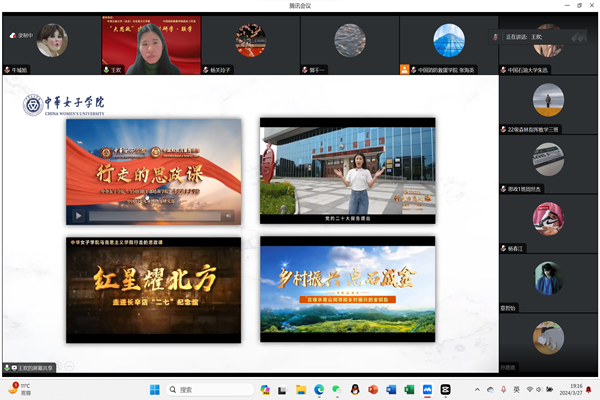Open PowerPoint from the taskbar
This screenshot has width=600, height=400.
[x=372, y=389]
